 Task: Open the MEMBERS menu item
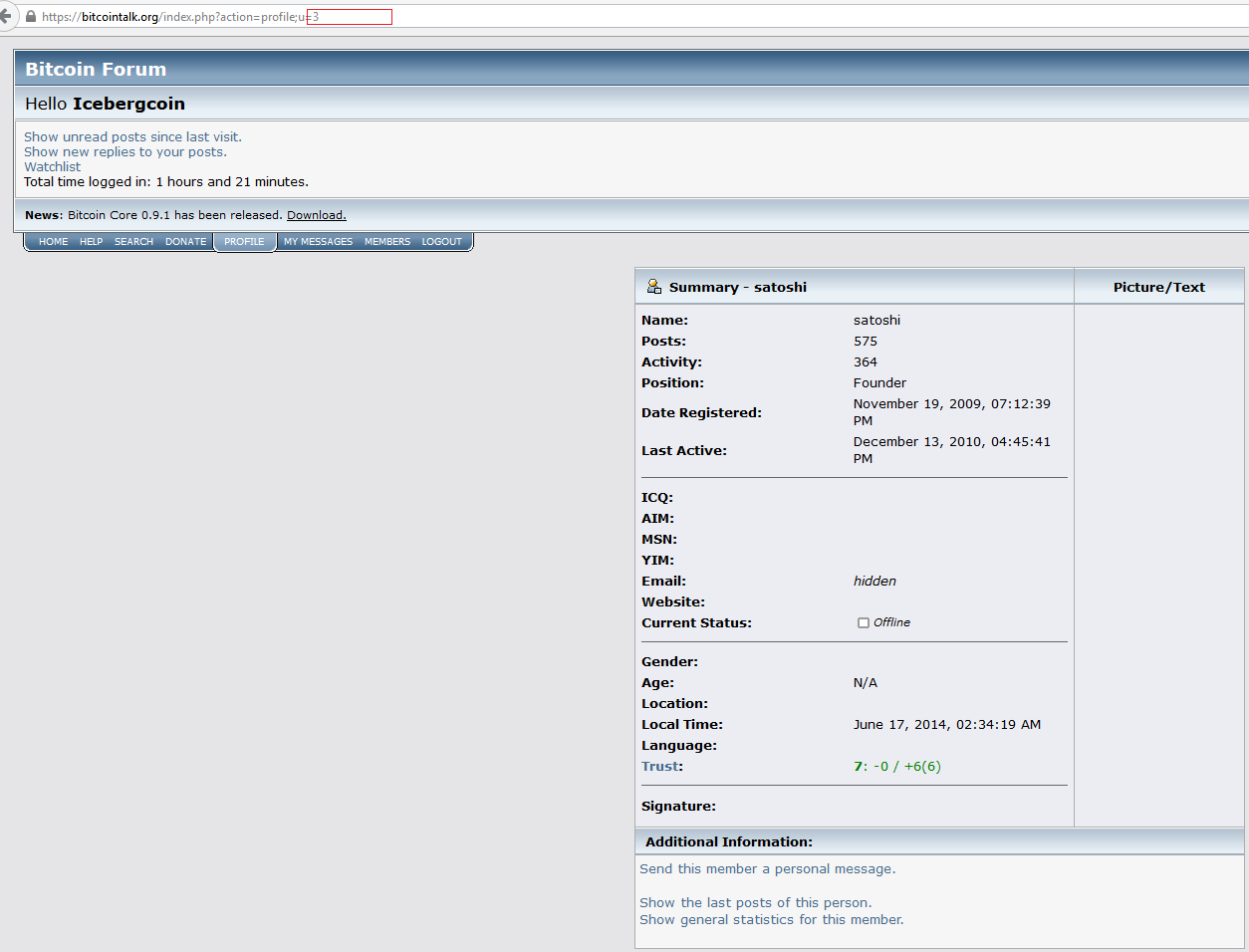[387, 242]
